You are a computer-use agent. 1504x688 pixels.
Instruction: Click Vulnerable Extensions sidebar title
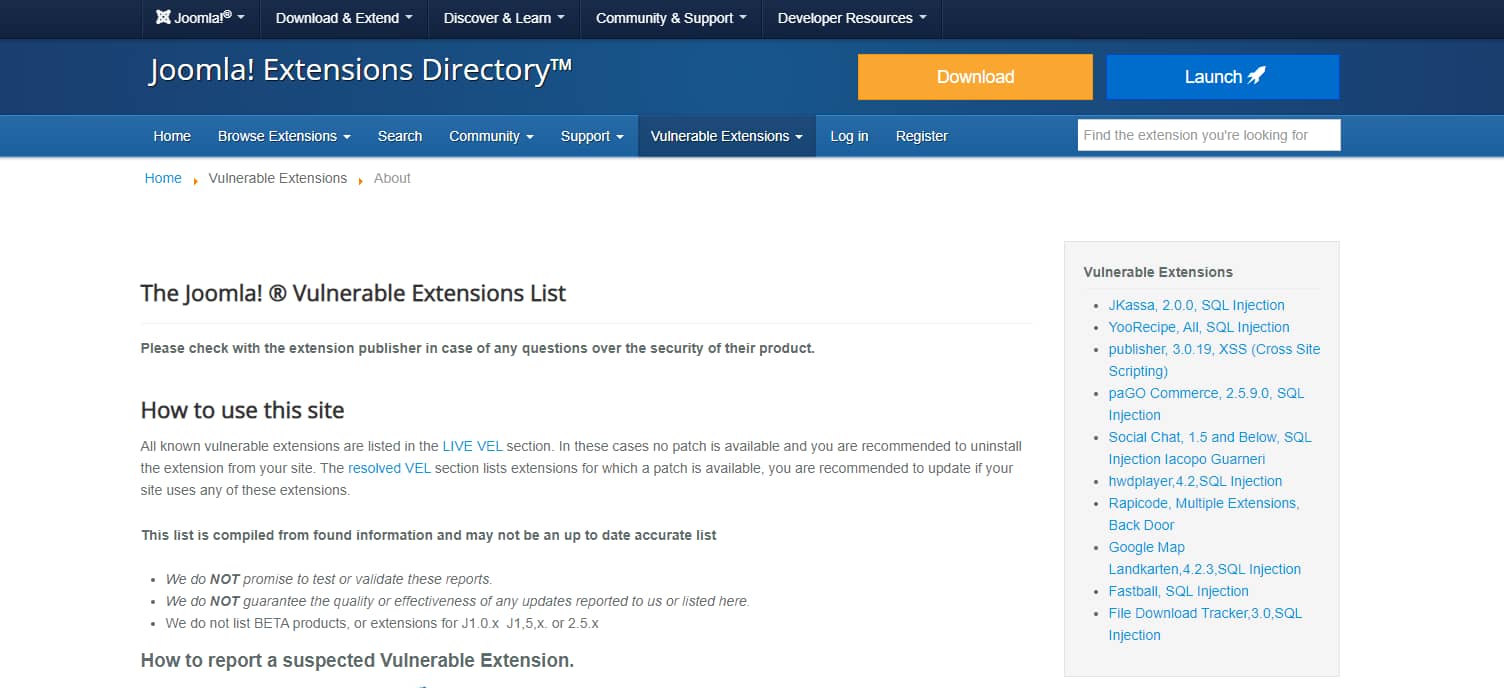pos(1158,272)
